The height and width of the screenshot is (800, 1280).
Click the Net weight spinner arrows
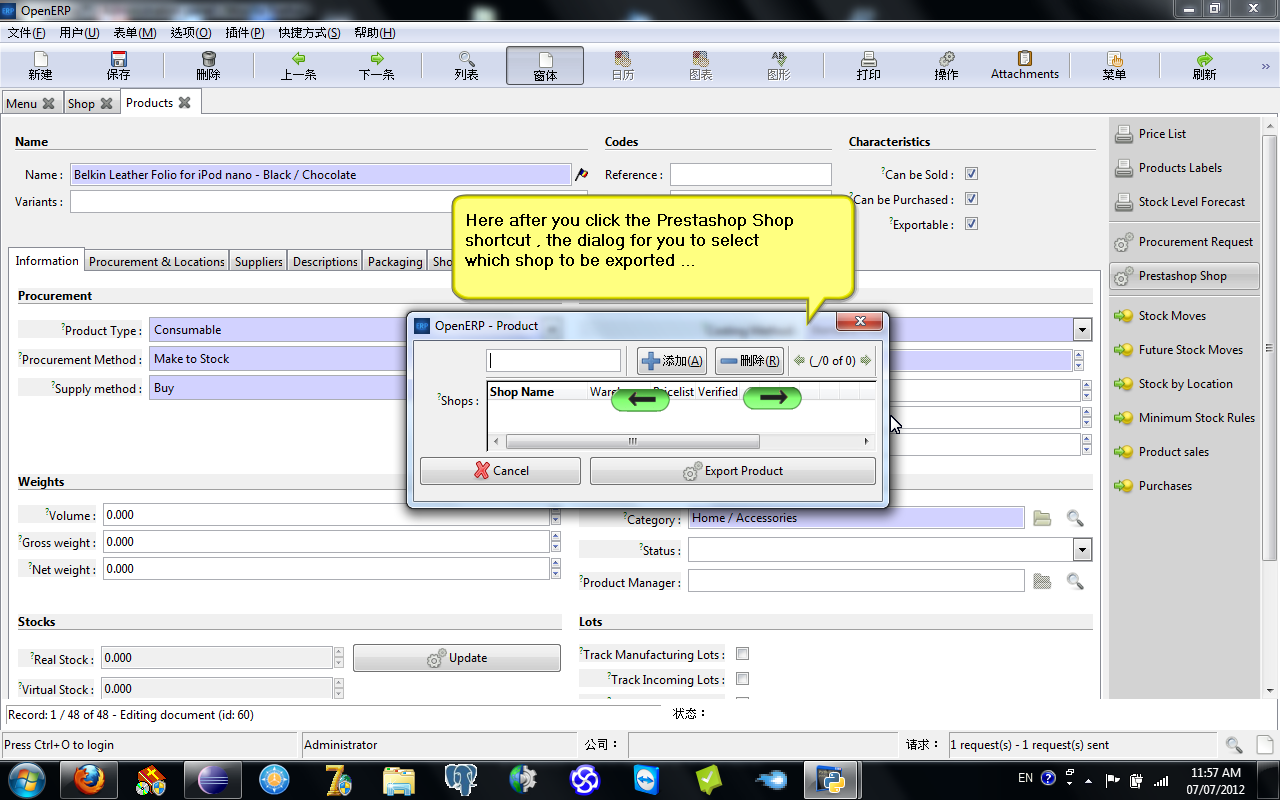click(556, 569)
